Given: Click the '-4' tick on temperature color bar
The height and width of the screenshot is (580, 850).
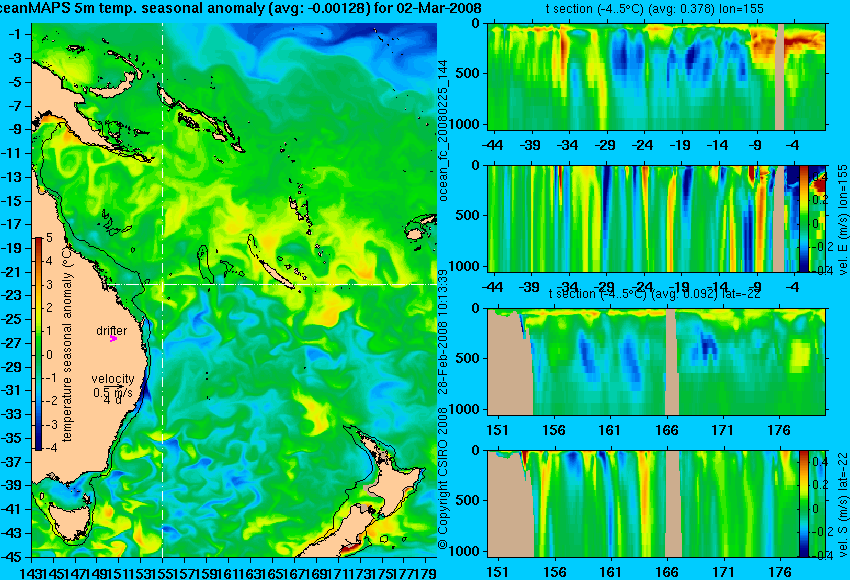Looking at the screenshot, I should tap(50, 448).
